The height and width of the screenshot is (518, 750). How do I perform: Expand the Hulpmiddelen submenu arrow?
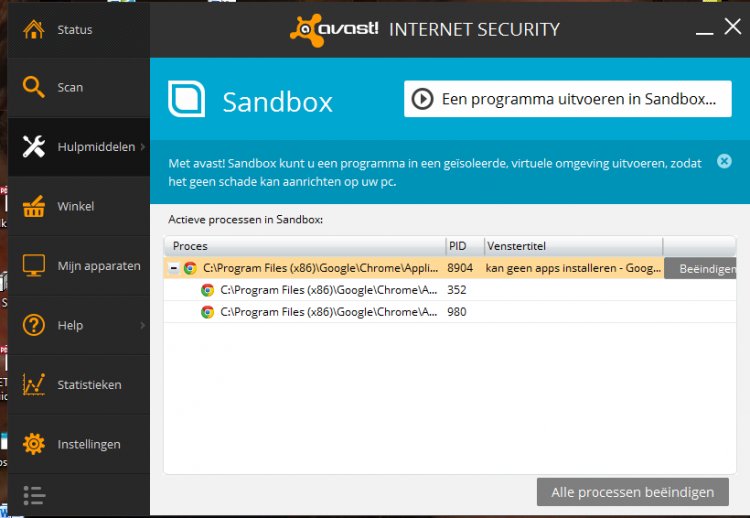pyautogui.click(x=143, y=147)
